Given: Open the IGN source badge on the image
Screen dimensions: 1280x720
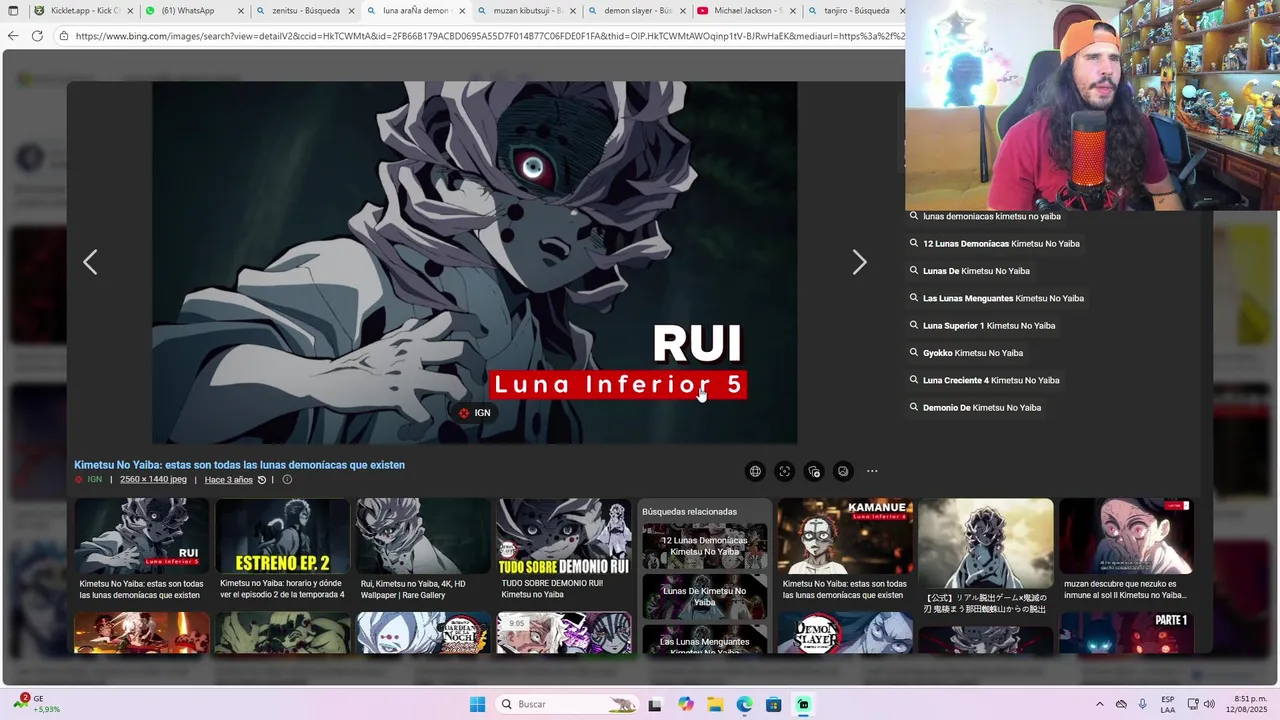Looking at the screenshot, I should coord(474,413).
